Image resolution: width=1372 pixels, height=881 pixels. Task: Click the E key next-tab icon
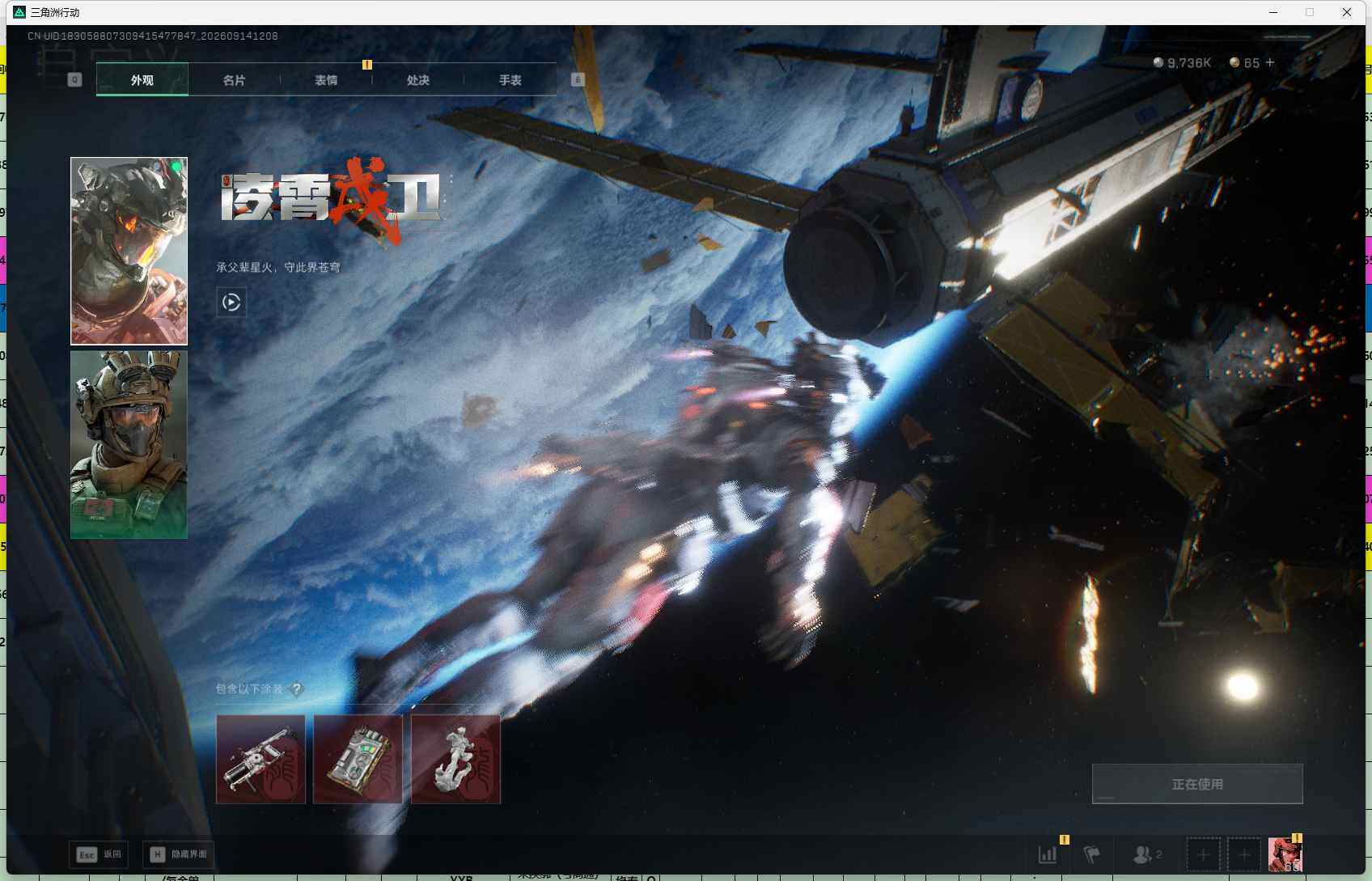click(x=578, y=79)
